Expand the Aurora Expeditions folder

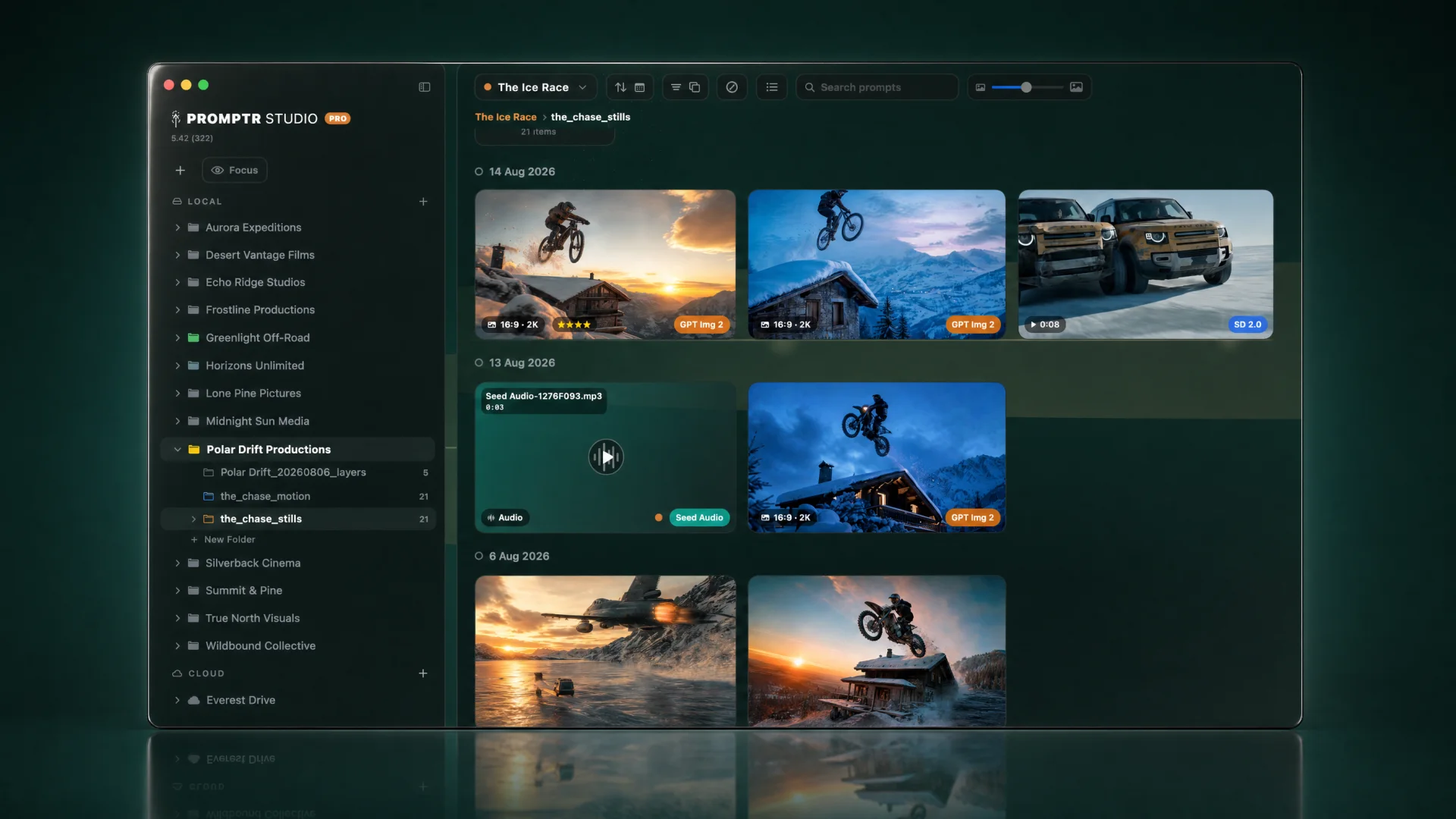[x=177, y=227]
